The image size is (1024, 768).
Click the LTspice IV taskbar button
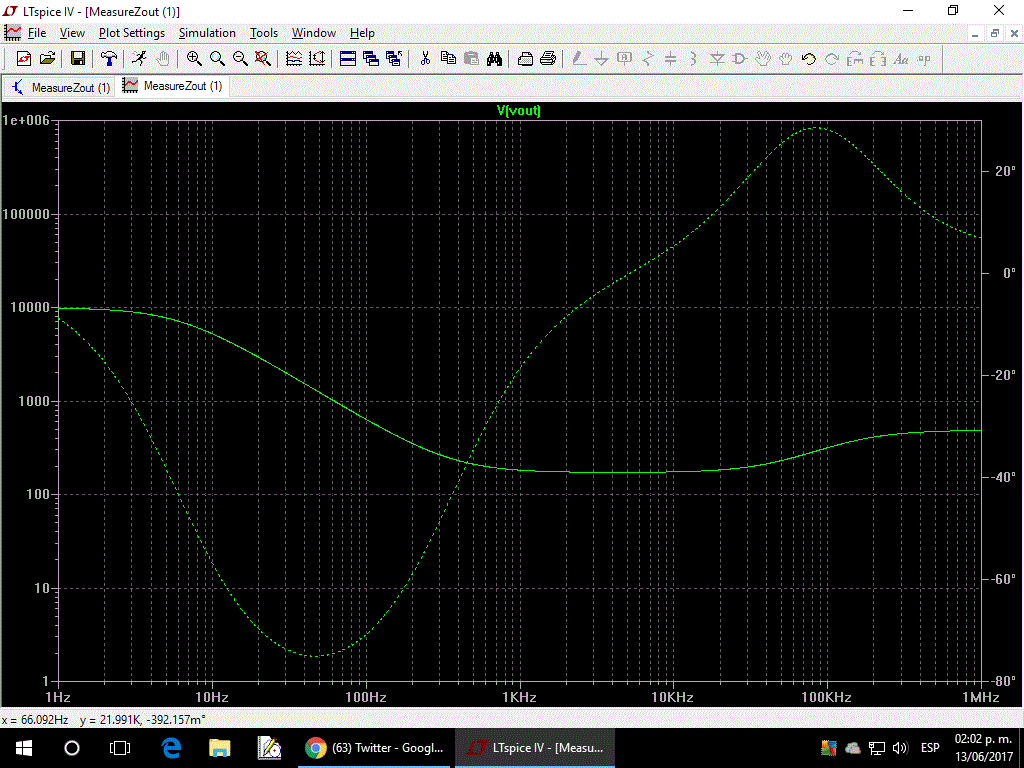click(x=536, y=748)
